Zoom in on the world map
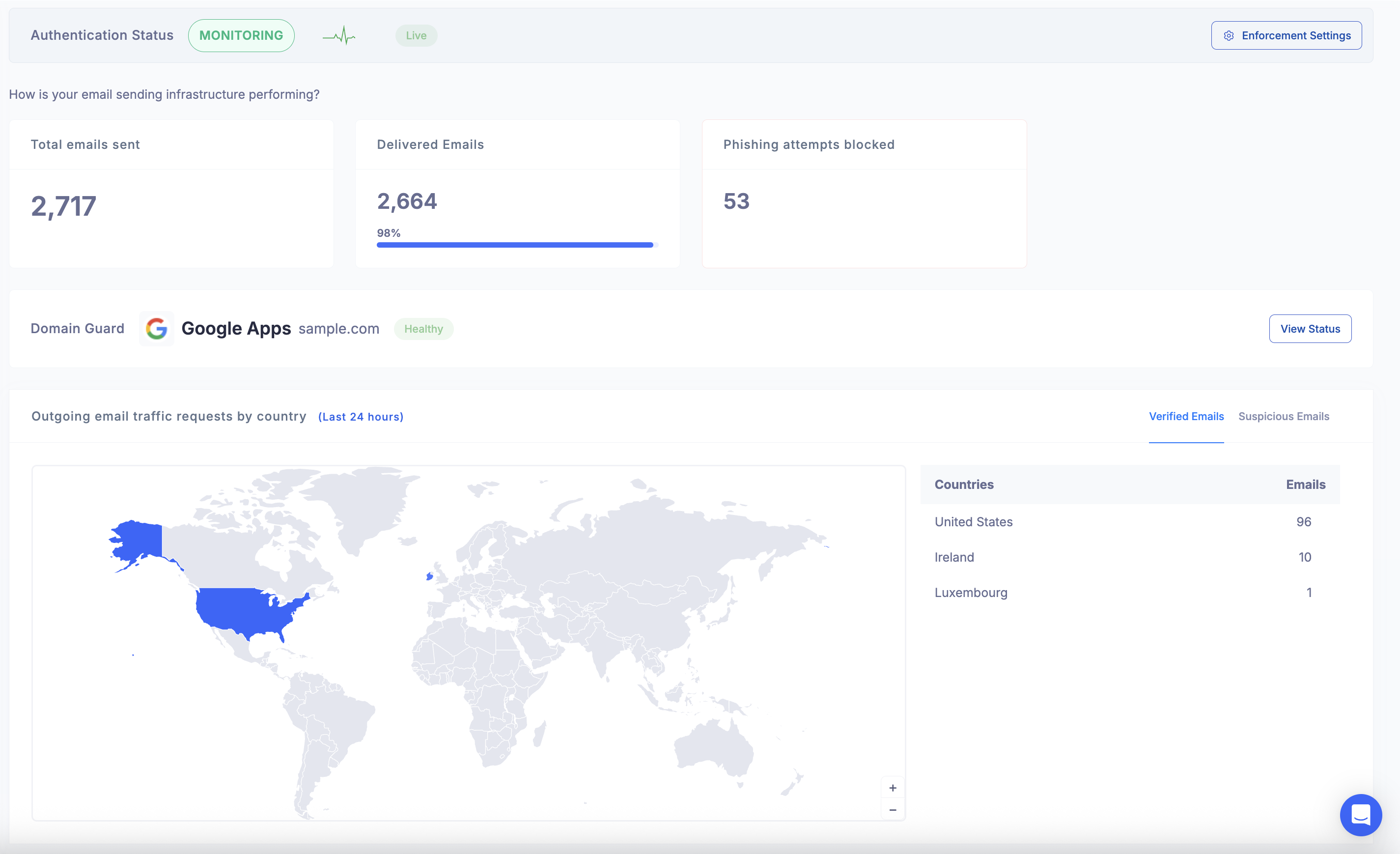Image resolution: width=1400 pixels, height=854 pixels. 893,788
